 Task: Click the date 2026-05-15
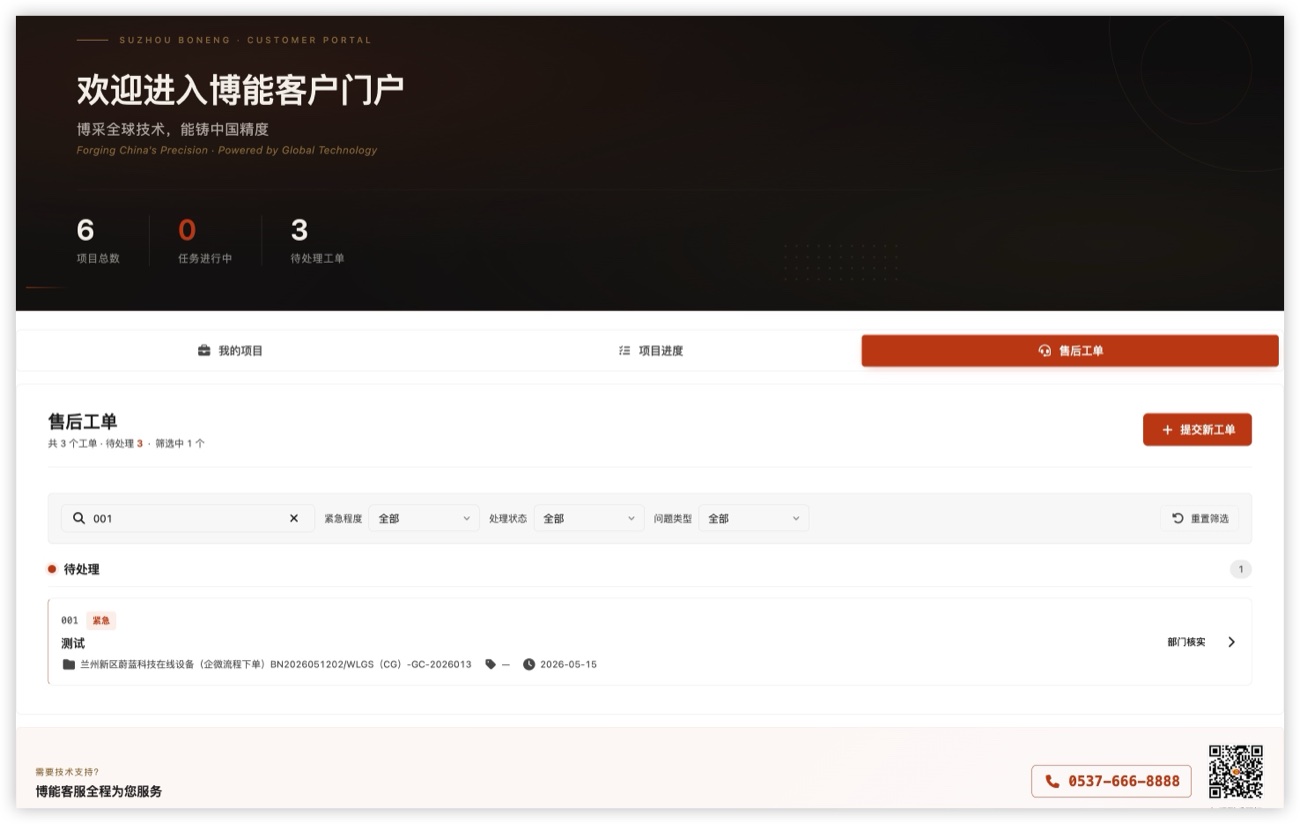point(568,664)
